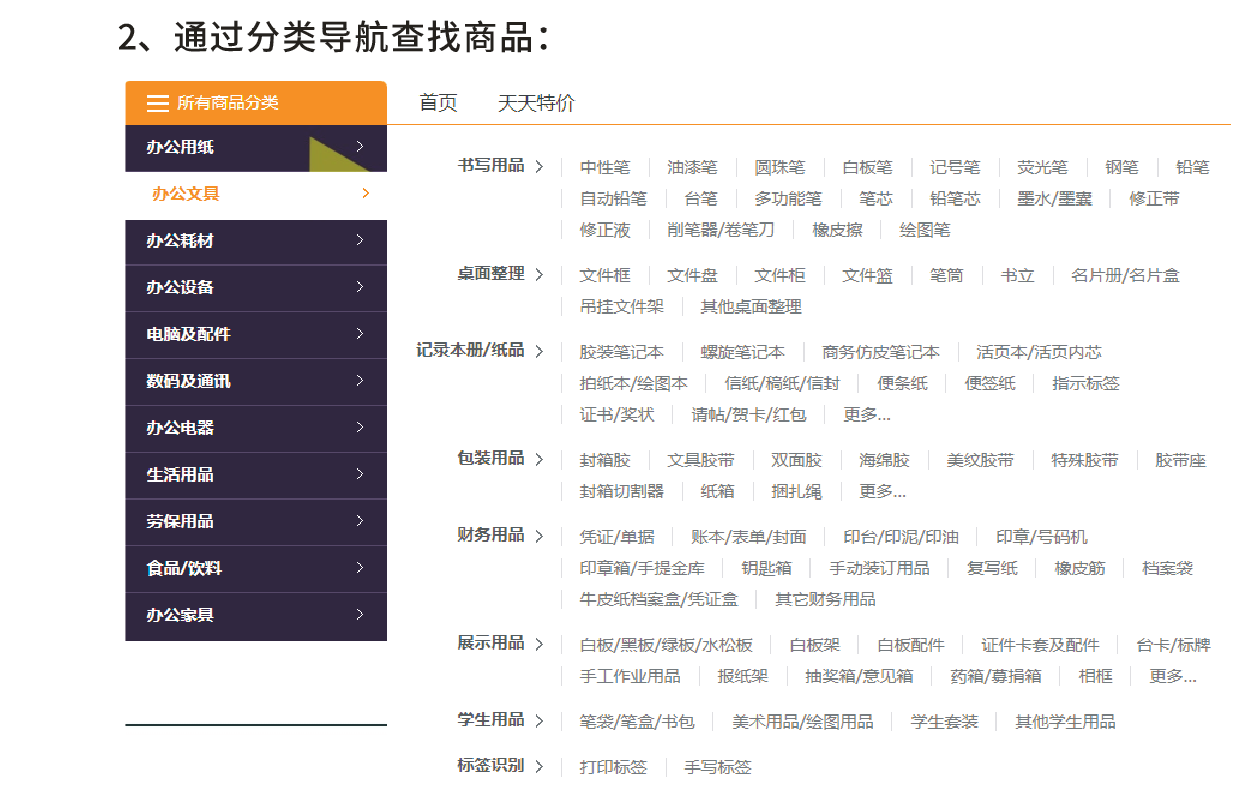
Task: Click the hamburger icon beside 所有商品分类
Action: 157,103
